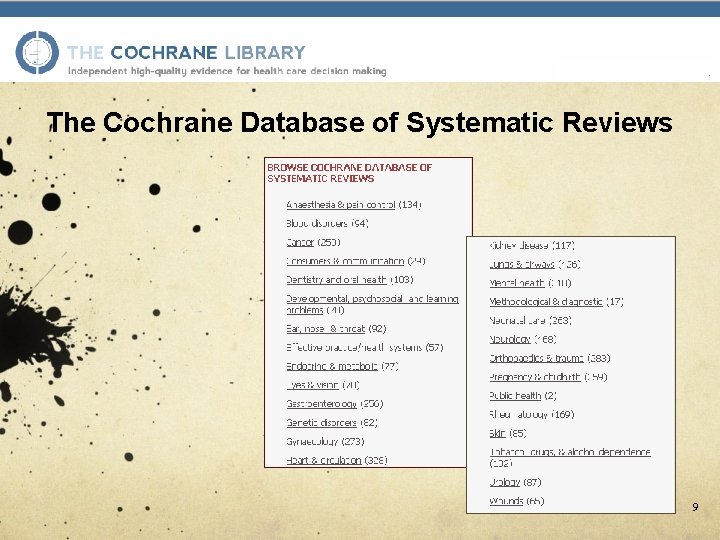The width and height of the screenshot is (720, 540).
Task: Select Blood disorders (94) entry
Action: (327, 223)
